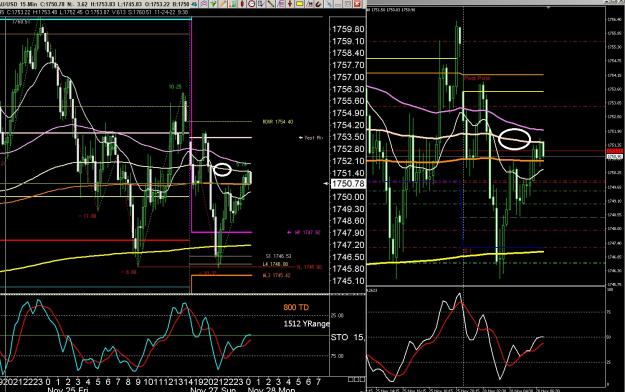This screenshot has width=625, height=392.
Task: Click the 1757.00 price axis label
Action: coord(348,77)
